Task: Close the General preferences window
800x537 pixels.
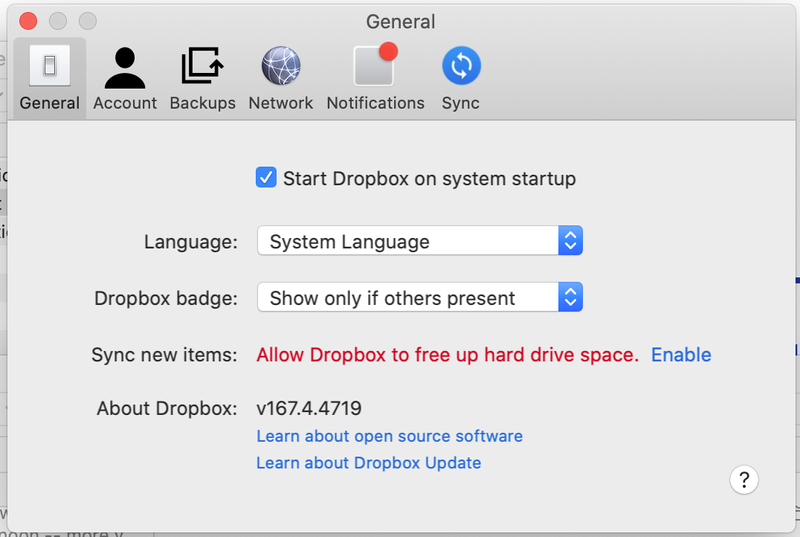Action: pos(28,21)
